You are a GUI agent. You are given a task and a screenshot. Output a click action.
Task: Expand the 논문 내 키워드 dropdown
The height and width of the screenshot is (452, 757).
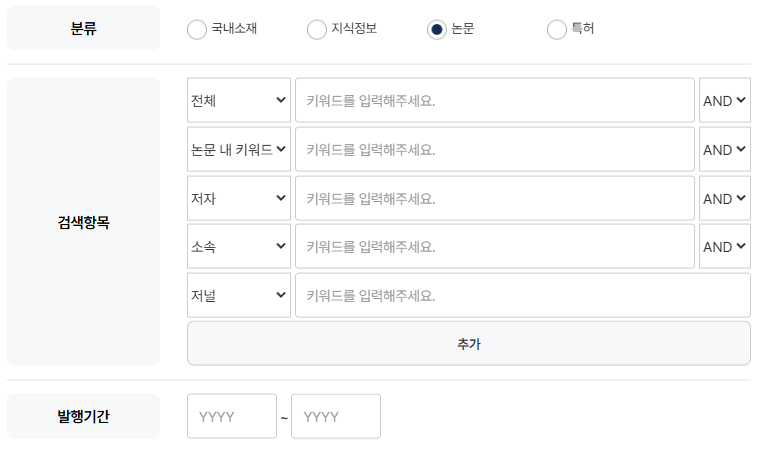pyautogui.click(x=239, y=149)
